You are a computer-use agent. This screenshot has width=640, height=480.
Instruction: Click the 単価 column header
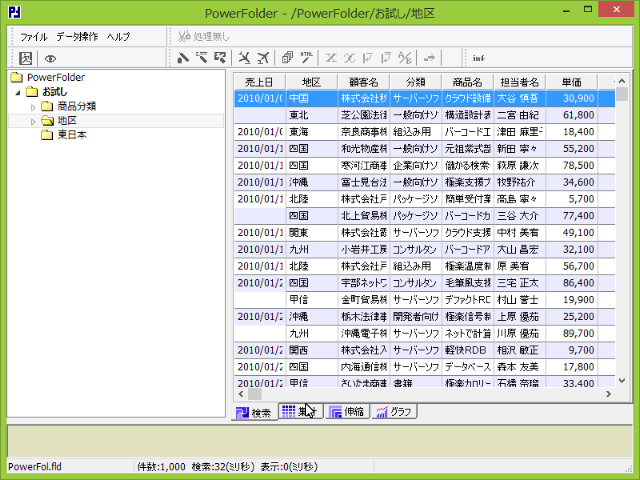point(571,82)
